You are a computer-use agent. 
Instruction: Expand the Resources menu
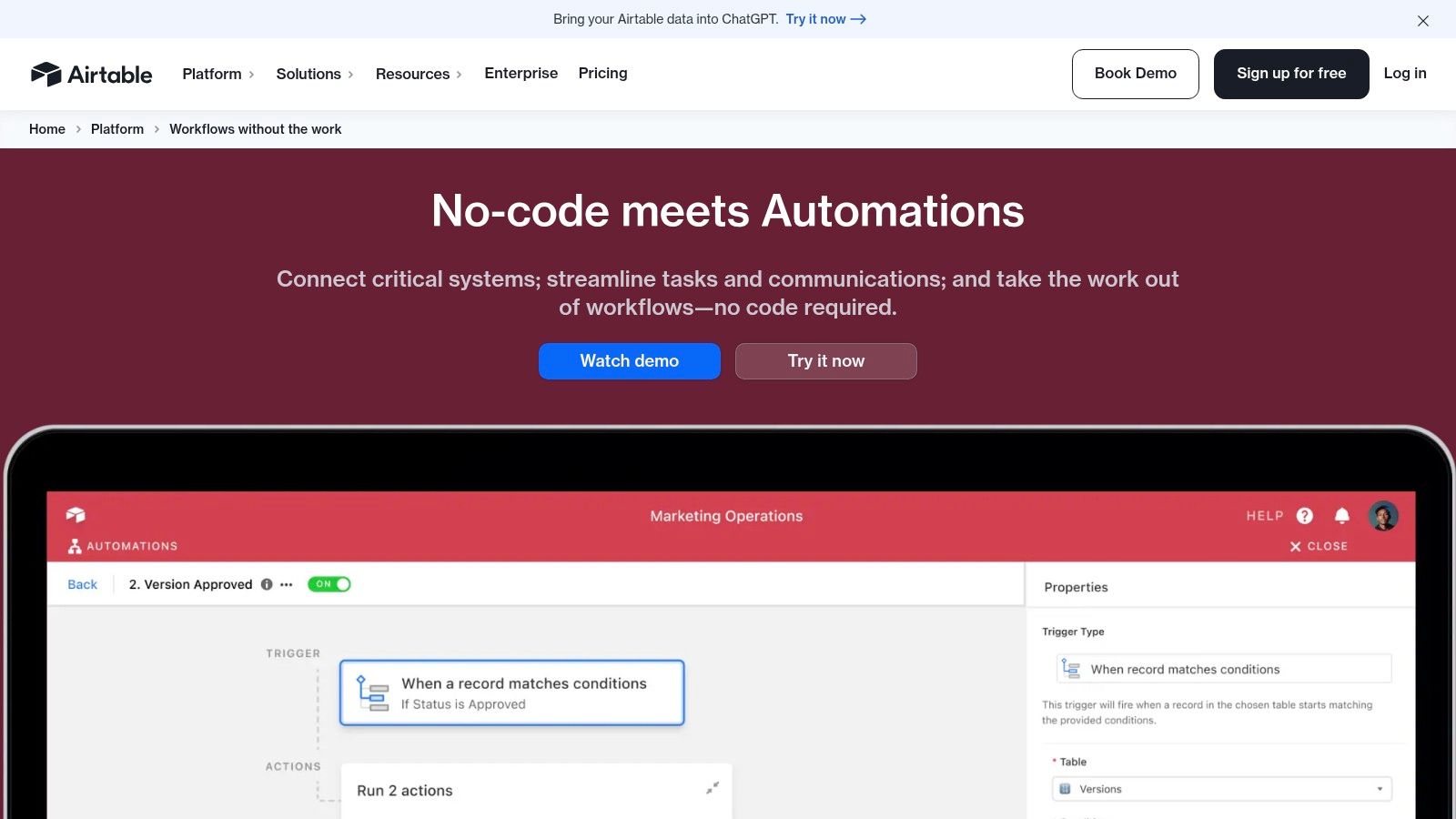419,74
